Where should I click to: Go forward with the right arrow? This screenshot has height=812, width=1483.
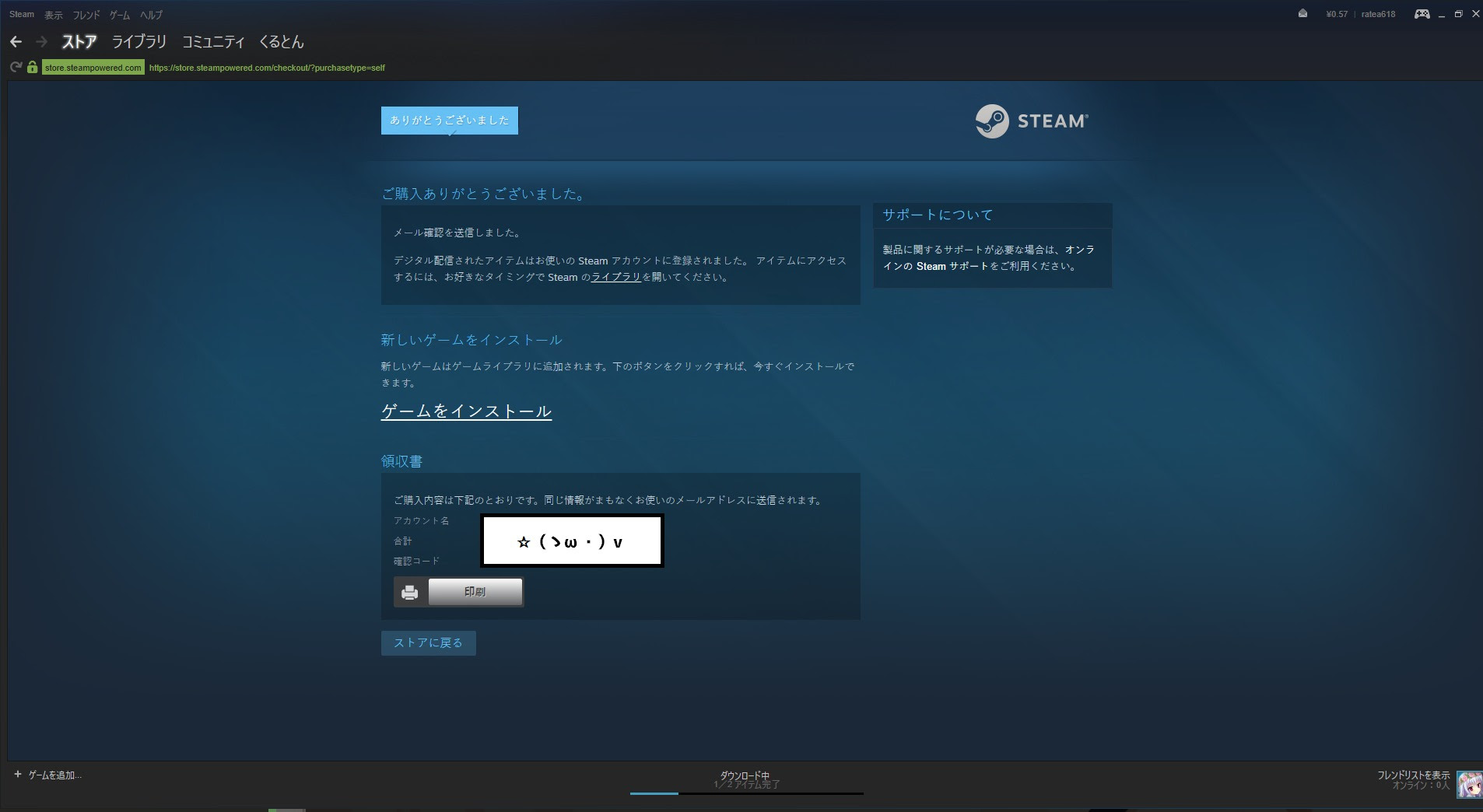click(x=42, y=42)
